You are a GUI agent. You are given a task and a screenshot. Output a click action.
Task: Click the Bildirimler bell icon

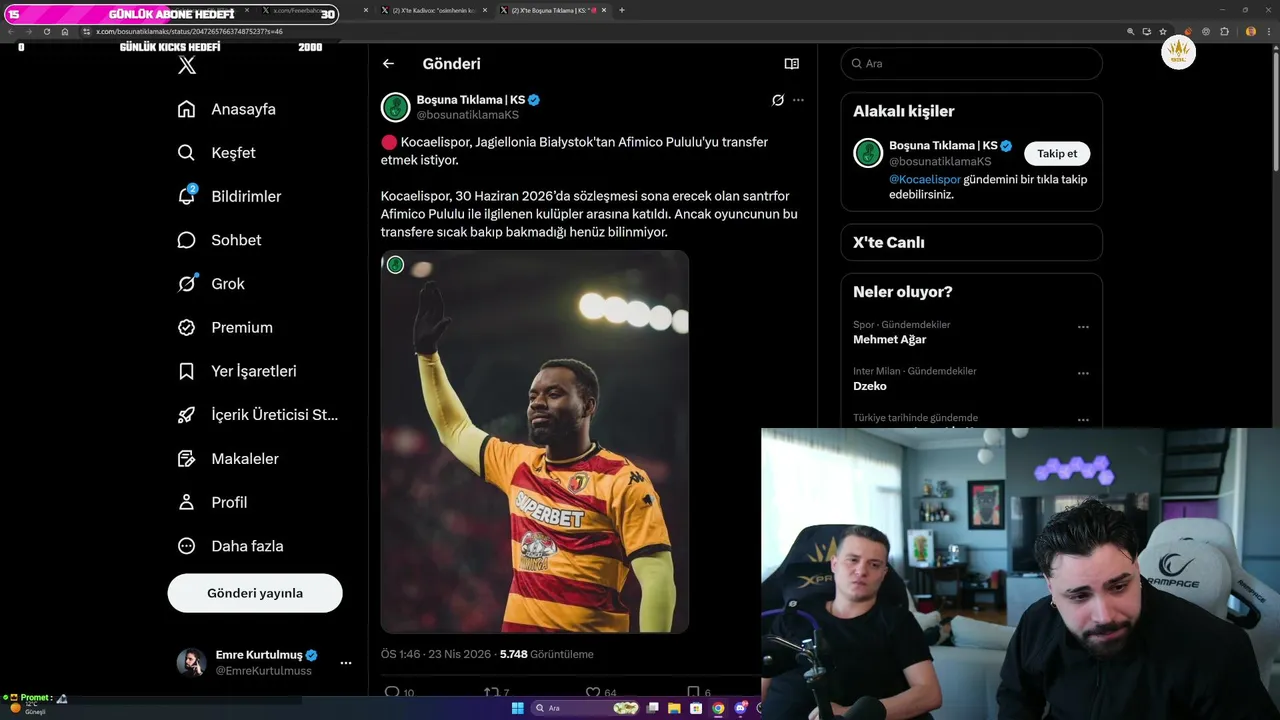coord(186,196)
